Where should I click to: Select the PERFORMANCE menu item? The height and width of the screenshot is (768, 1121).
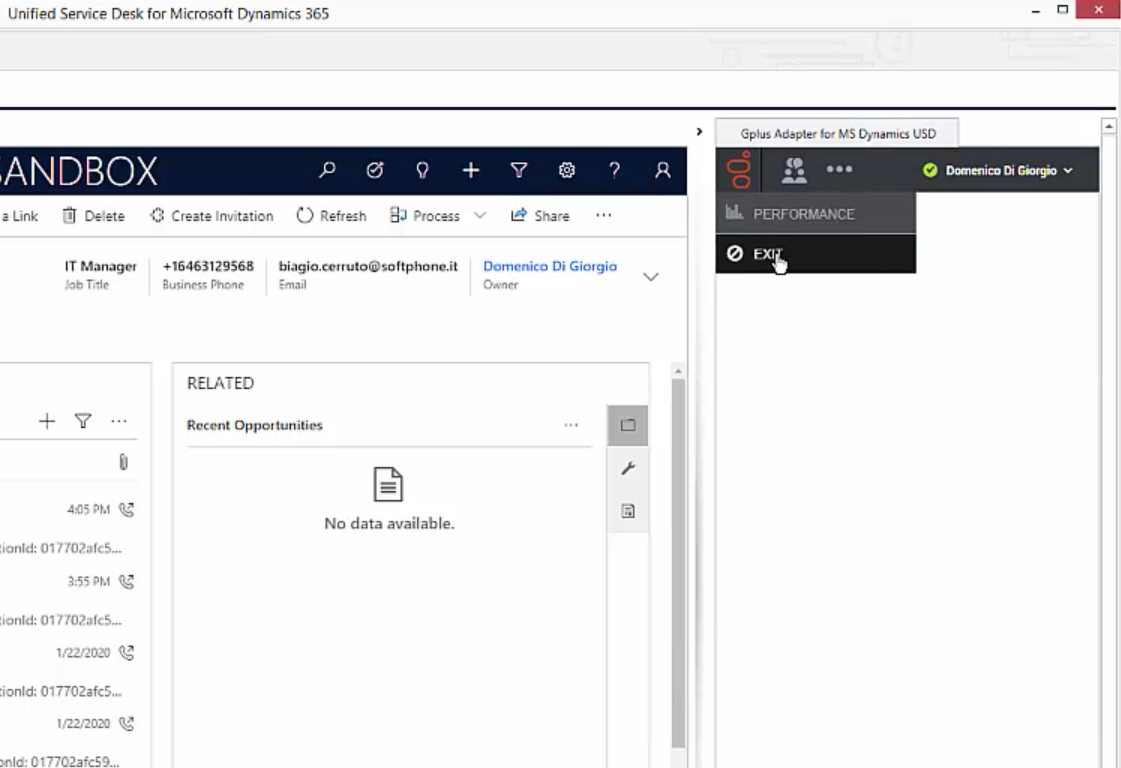click(815, 214)
